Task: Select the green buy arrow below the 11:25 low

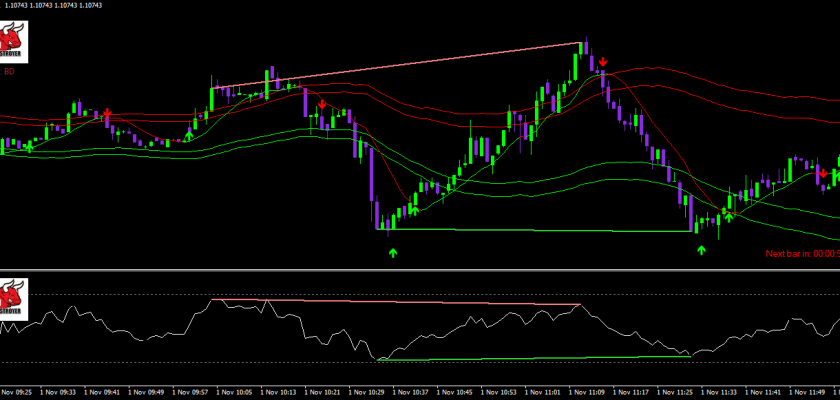Action: [701, 249]
